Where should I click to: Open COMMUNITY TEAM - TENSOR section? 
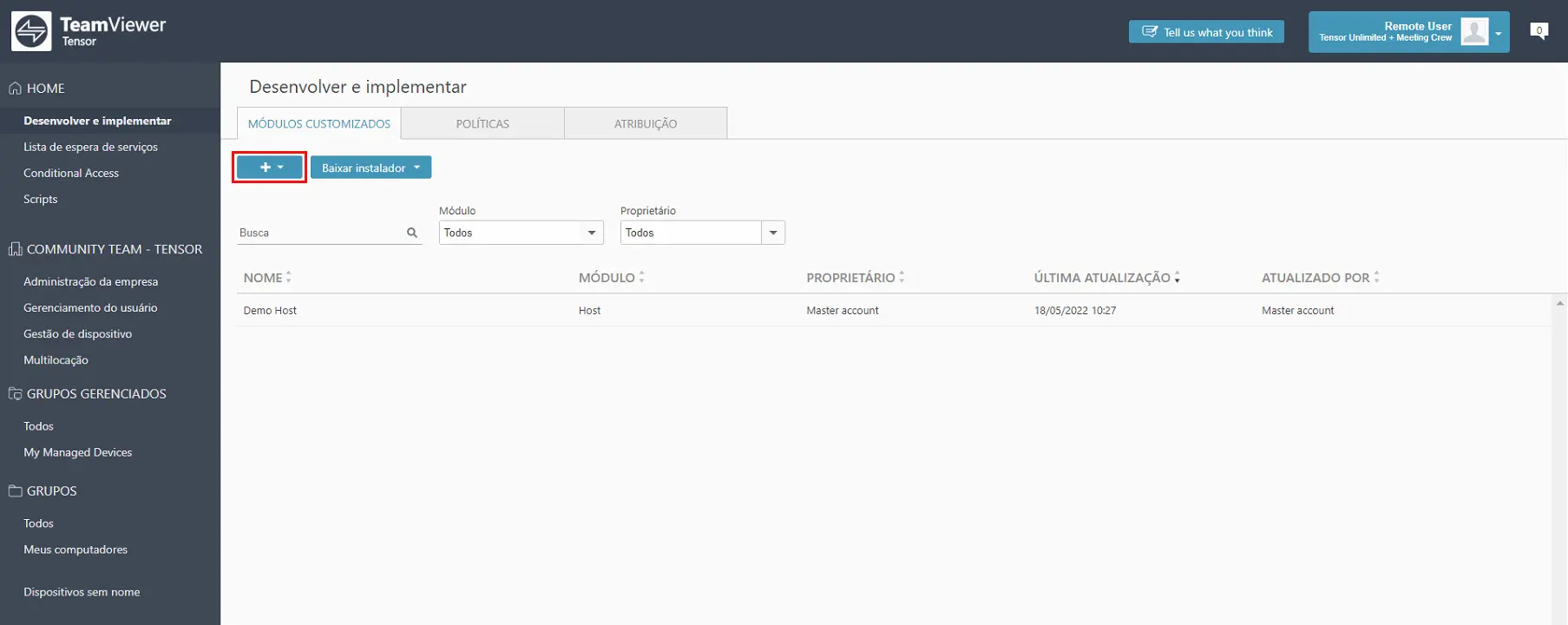click(x=115, y=249)
